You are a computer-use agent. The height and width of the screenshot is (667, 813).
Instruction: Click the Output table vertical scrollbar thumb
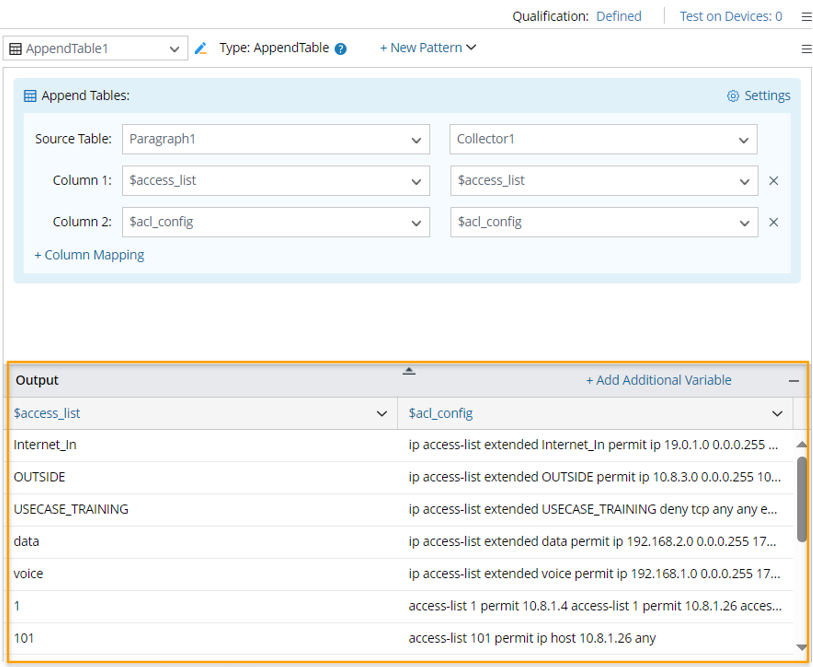[802, 498]
